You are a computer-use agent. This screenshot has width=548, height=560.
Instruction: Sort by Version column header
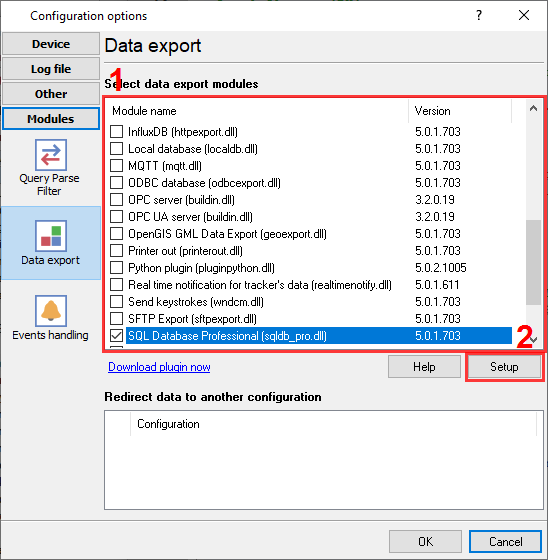460,111
